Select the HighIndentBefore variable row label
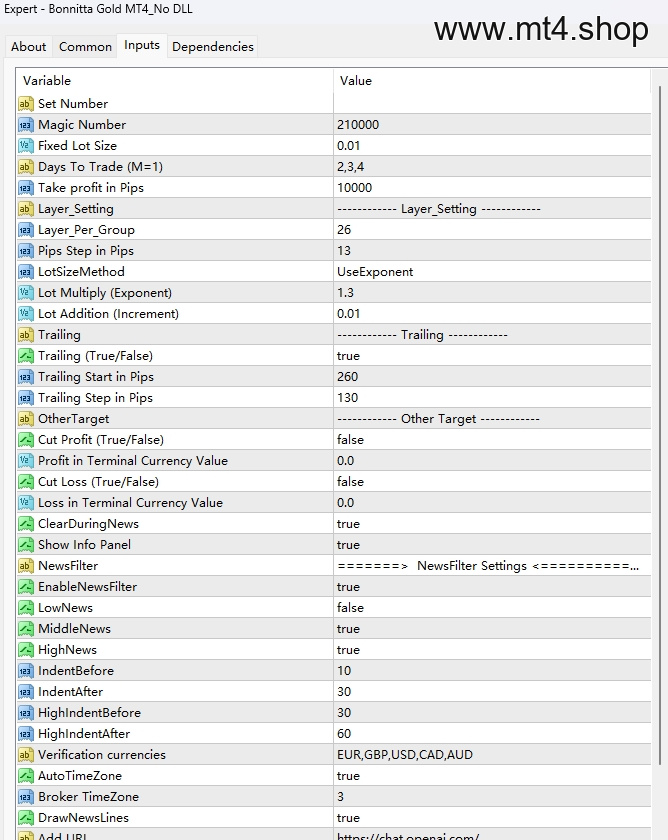668x840 pixels. coord(89,712)
